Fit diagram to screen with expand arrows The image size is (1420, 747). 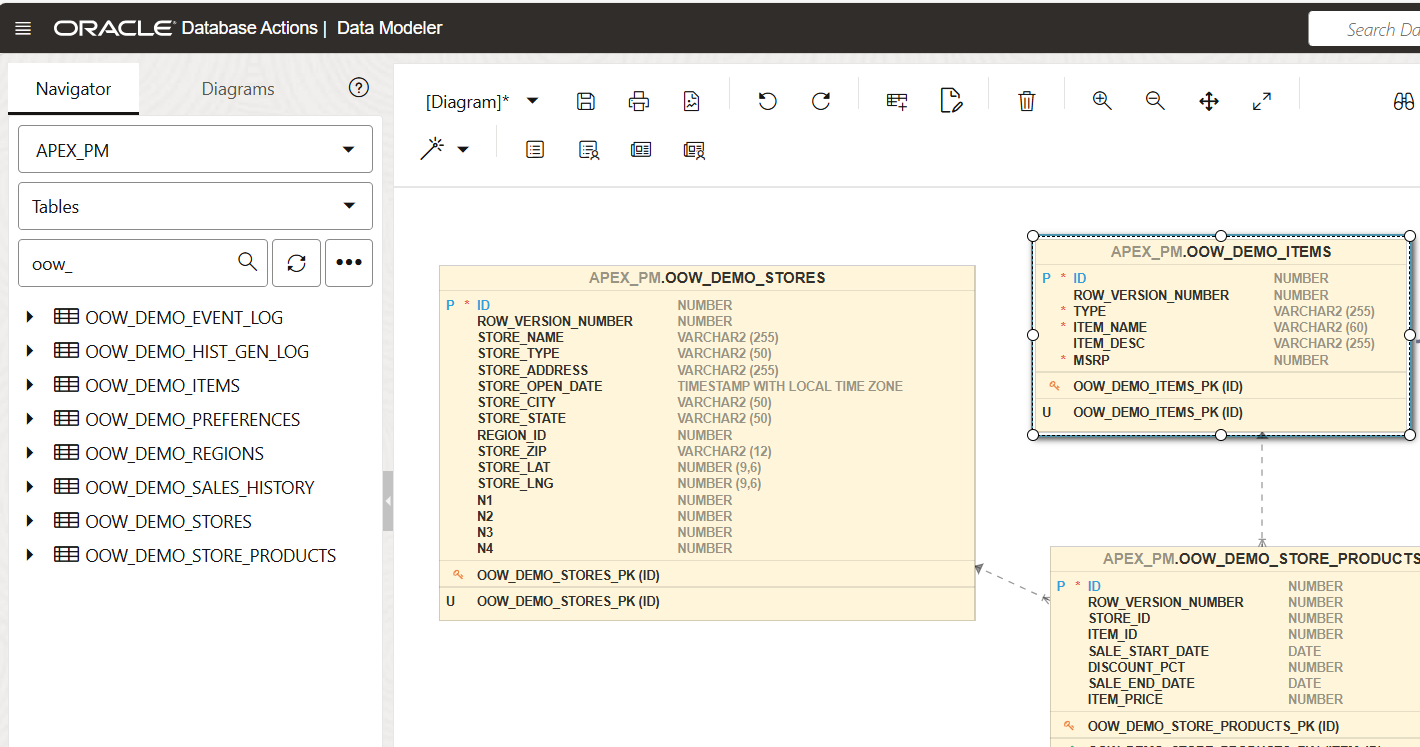1262,101
